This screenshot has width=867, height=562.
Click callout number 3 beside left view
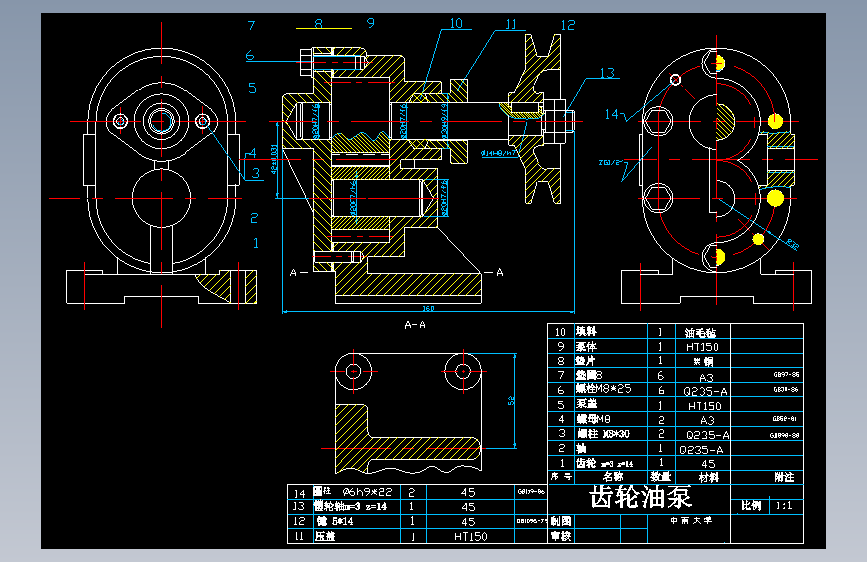[x=255, y=173]
